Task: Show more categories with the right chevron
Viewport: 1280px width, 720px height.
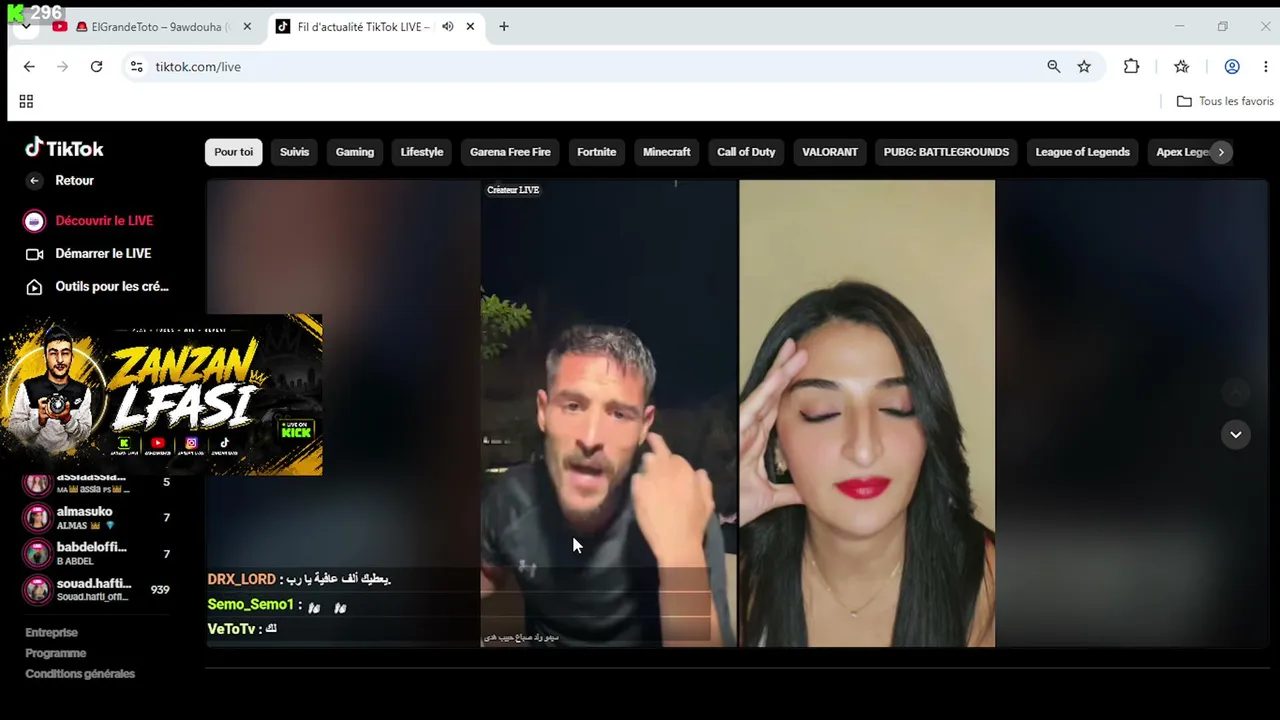Action: point(1221,152)
